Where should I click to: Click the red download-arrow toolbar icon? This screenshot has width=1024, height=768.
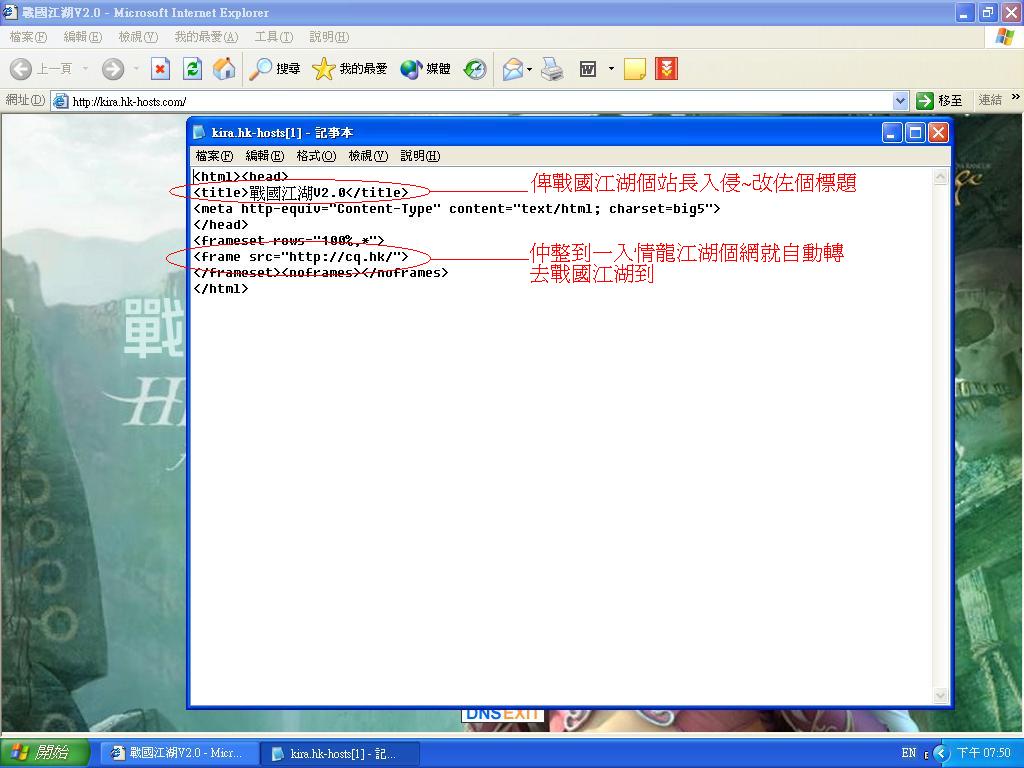point(666,69)
